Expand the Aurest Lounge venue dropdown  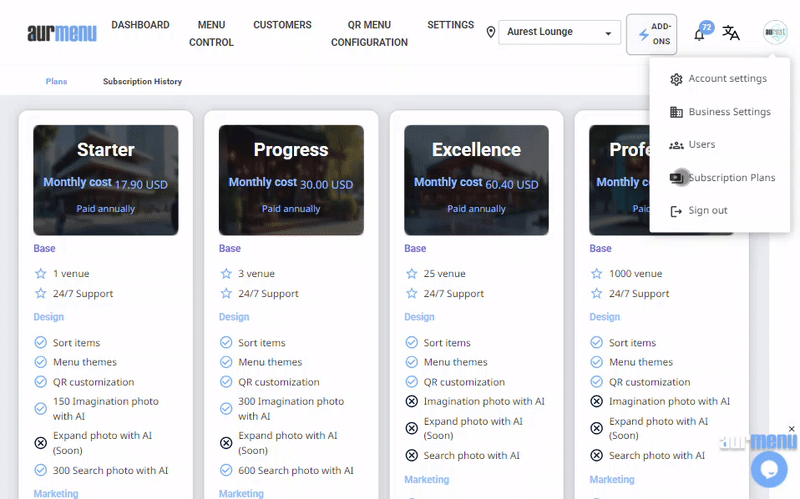607,33
